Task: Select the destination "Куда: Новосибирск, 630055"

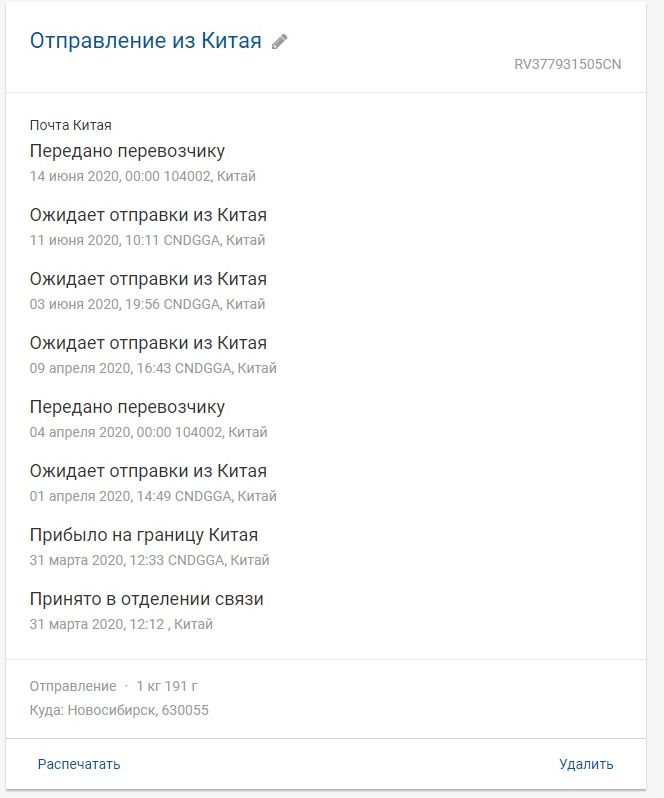Action: click(119, 710)
